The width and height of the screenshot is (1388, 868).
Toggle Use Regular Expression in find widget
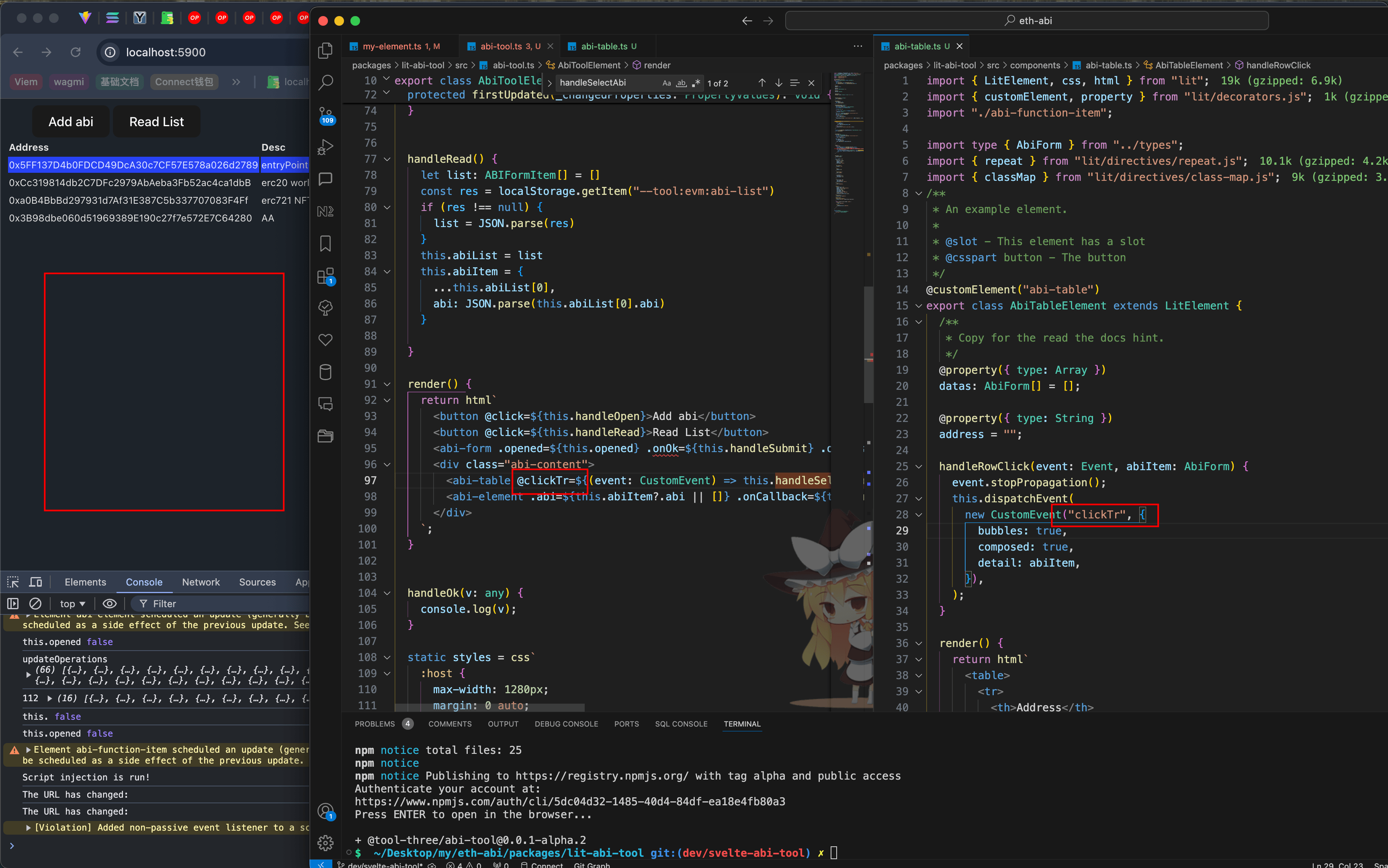pyautogui.click(x=696, y=83)
